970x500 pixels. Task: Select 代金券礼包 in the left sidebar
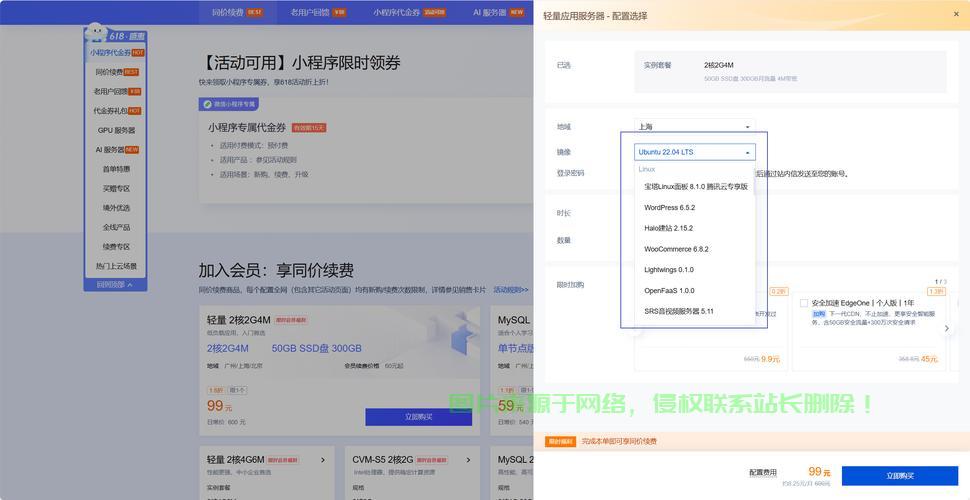[116, 111]
